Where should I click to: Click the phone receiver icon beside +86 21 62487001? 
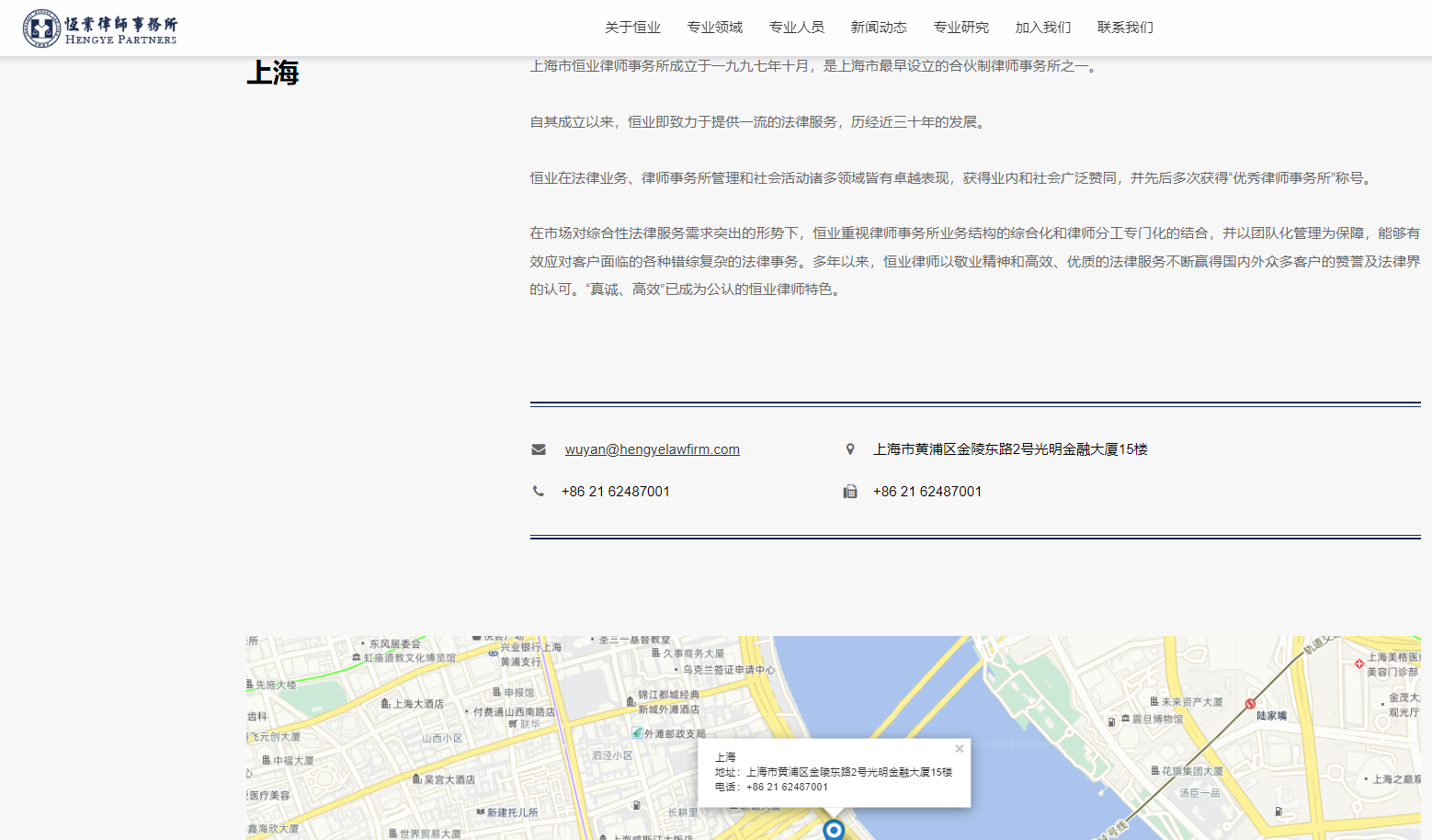tap(538, 491)
